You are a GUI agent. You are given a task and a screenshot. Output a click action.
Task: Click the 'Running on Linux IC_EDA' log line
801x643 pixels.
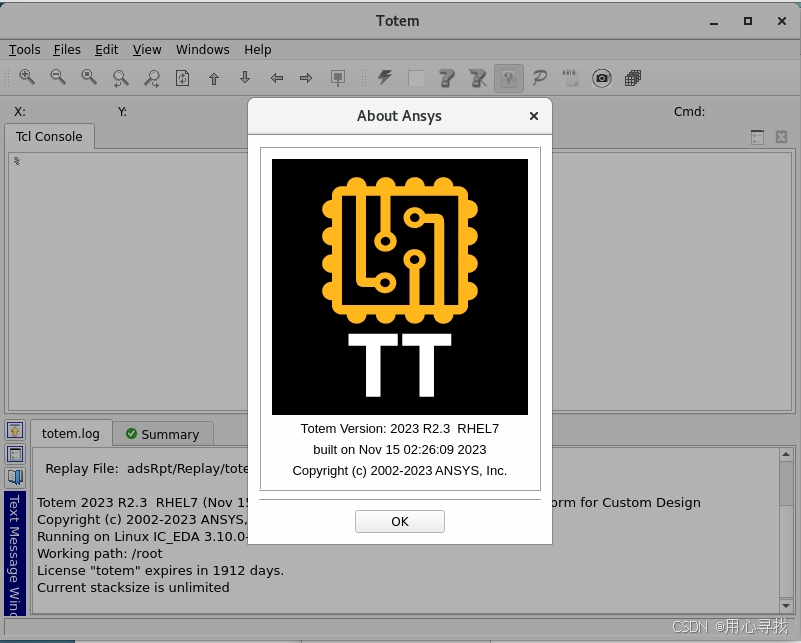[x=143, y=536]
